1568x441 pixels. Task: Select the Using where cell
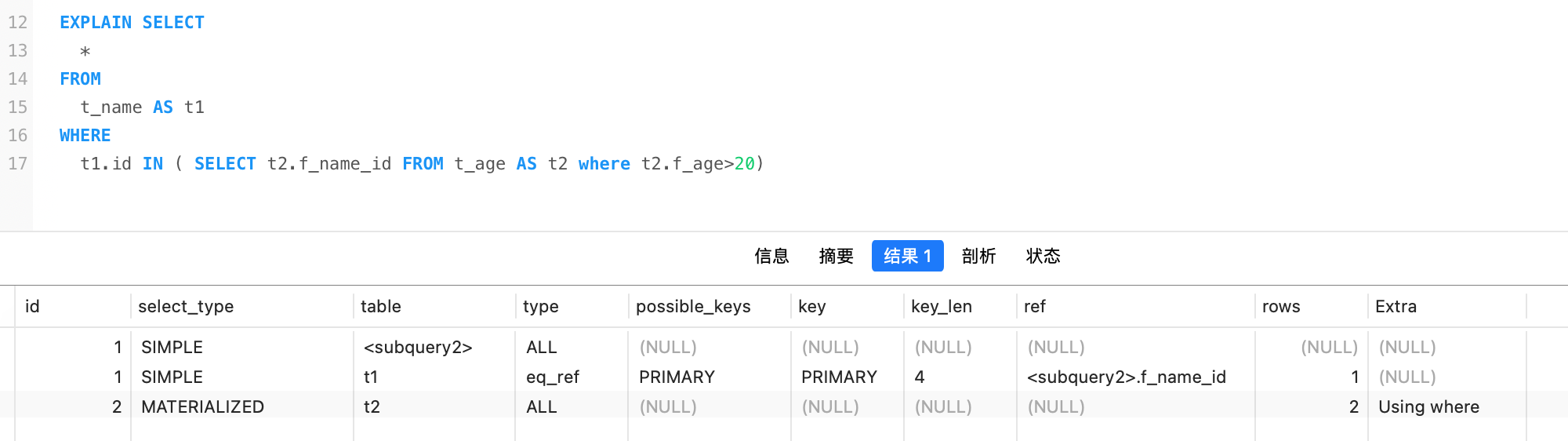click(1428, 407)
